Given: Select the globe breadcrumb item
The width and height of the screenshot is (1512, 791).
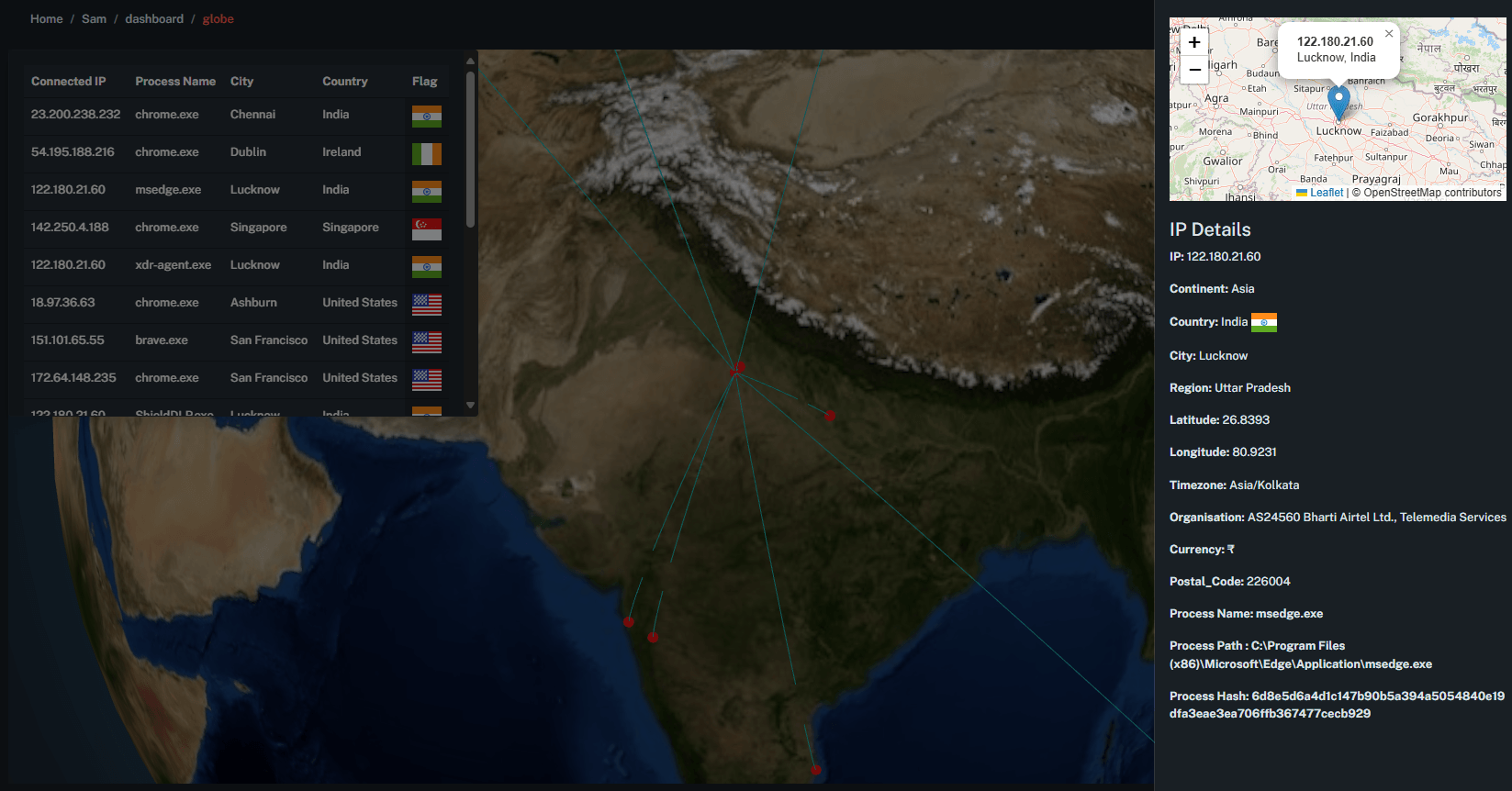Looking at the screenshot, I should point(218,19).
